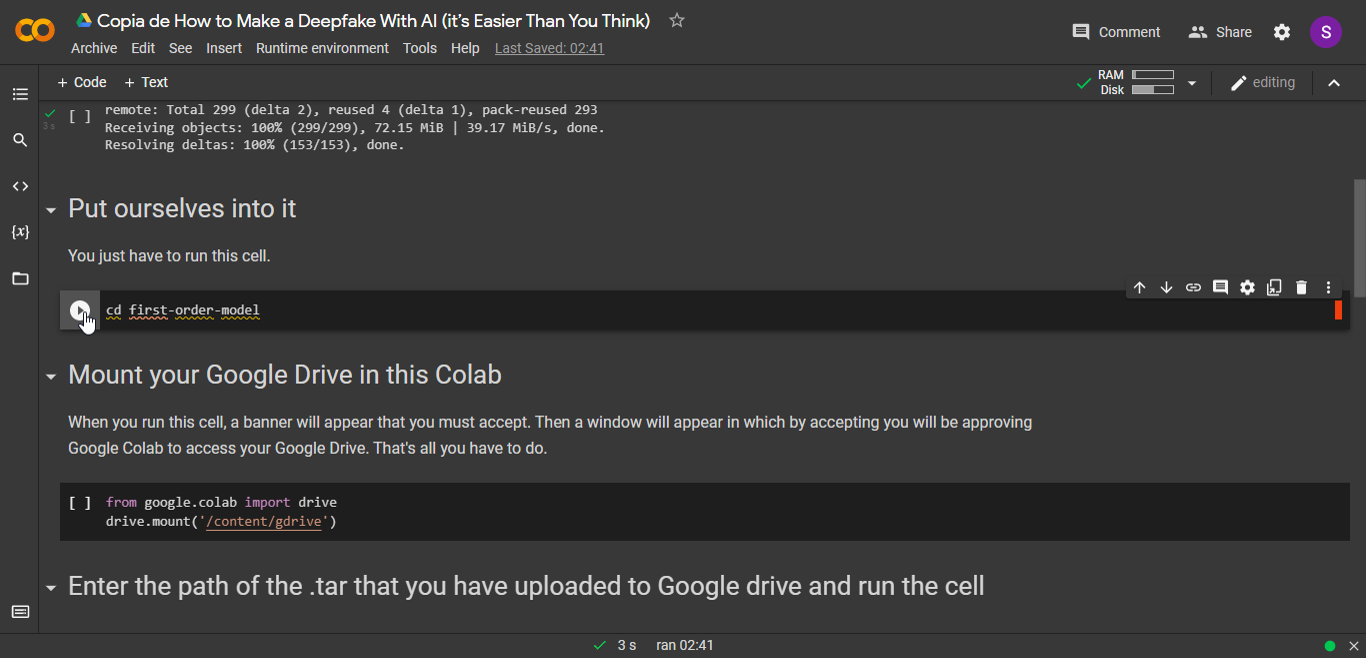Click the Share button
Image resolution: width=1366 pixels, height=658 pixels.
(1220, 32)
